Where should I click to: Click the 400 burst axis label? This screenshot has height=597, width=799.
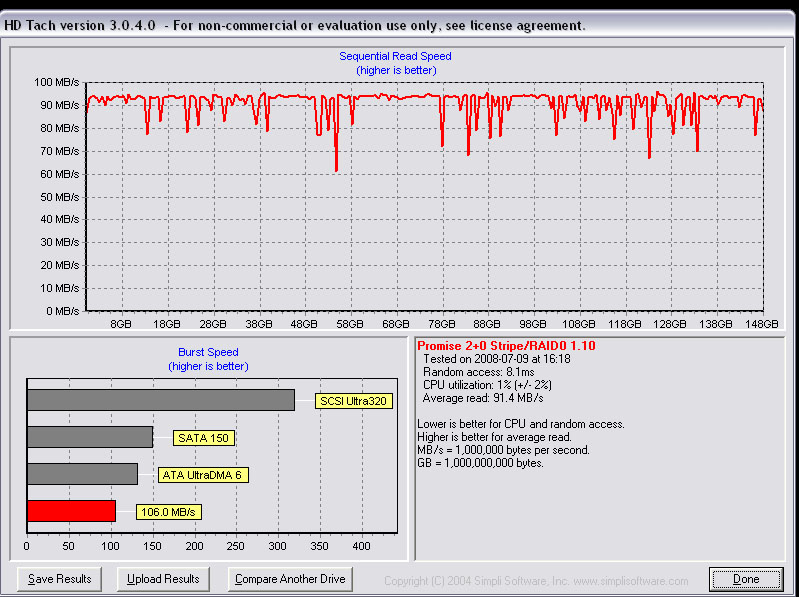(362, 547)
